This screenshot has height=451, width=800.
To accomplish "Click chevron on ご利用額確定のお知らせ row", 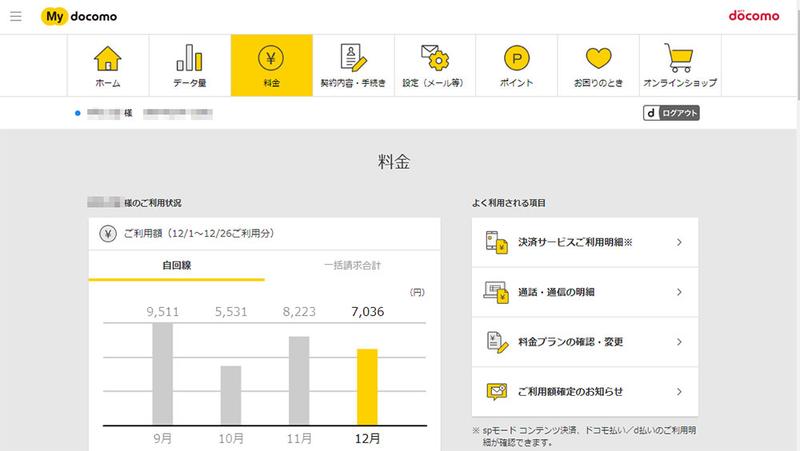I will tap(679, 391).
